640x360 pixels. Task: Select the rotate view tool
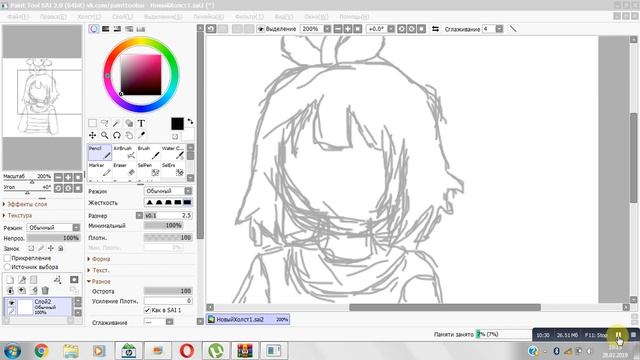117,136
